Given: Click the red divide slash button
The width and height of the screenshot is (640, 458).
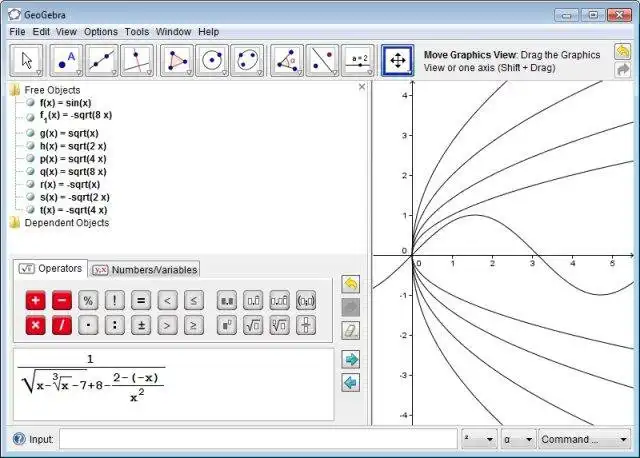Looking at the screenshot, I should coord(62,325).
